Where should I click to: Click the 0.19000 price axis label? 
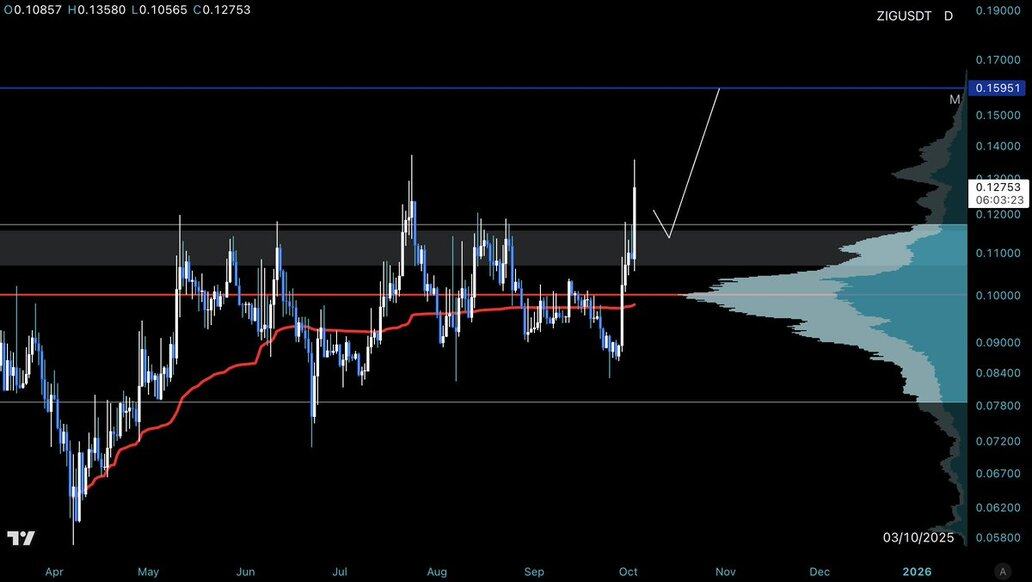coord(997,10)
